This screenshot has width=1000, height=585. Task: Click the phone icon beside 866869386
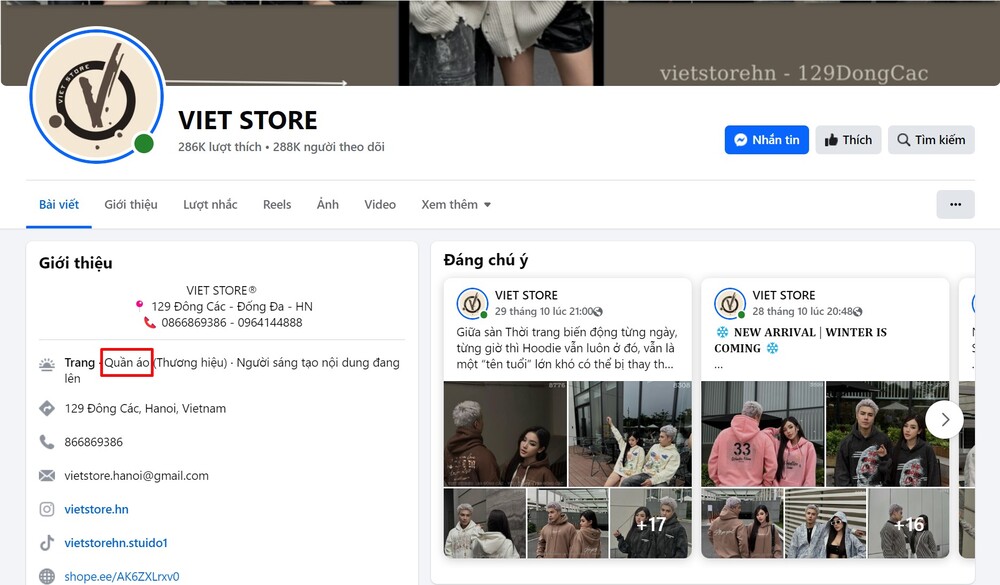click(x=47, y=441)
